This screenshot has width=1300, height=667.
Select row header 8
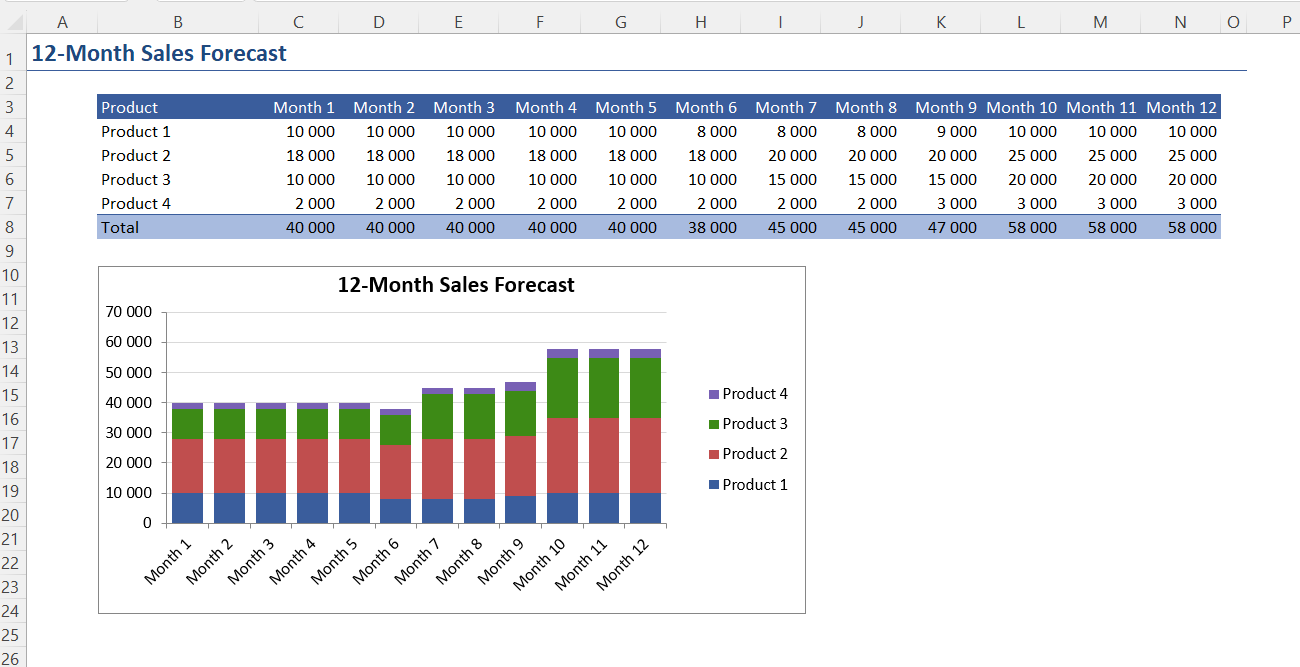click(x=10, y=227)
